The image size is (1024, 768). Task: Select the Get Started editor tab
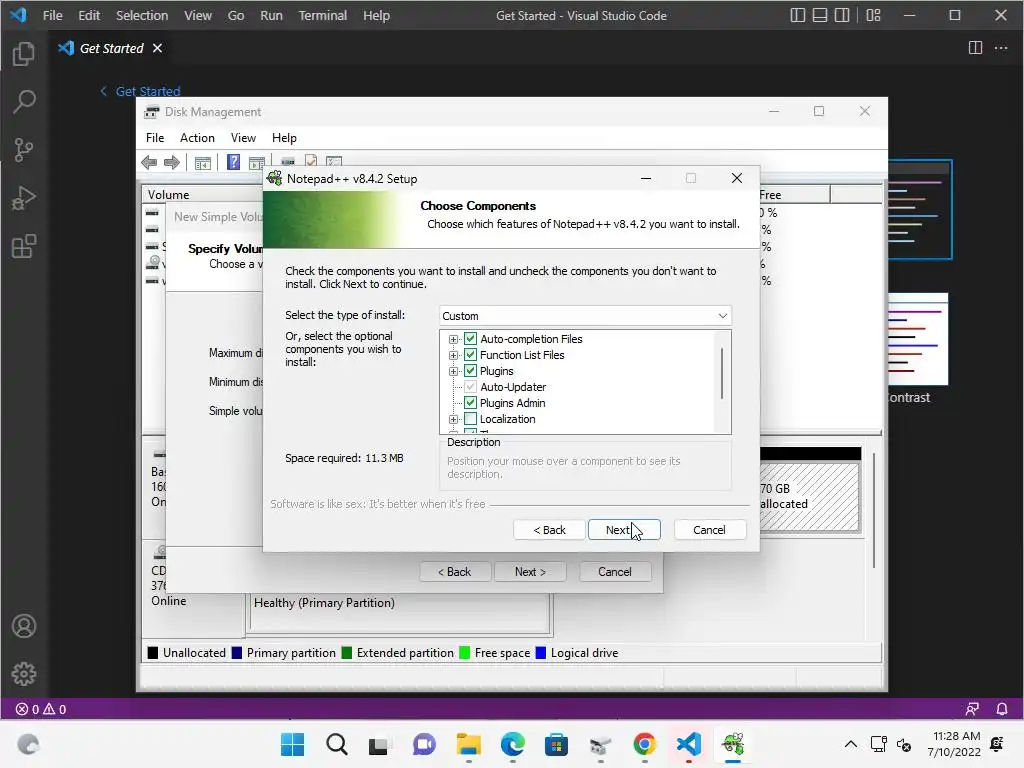[111, 48]
